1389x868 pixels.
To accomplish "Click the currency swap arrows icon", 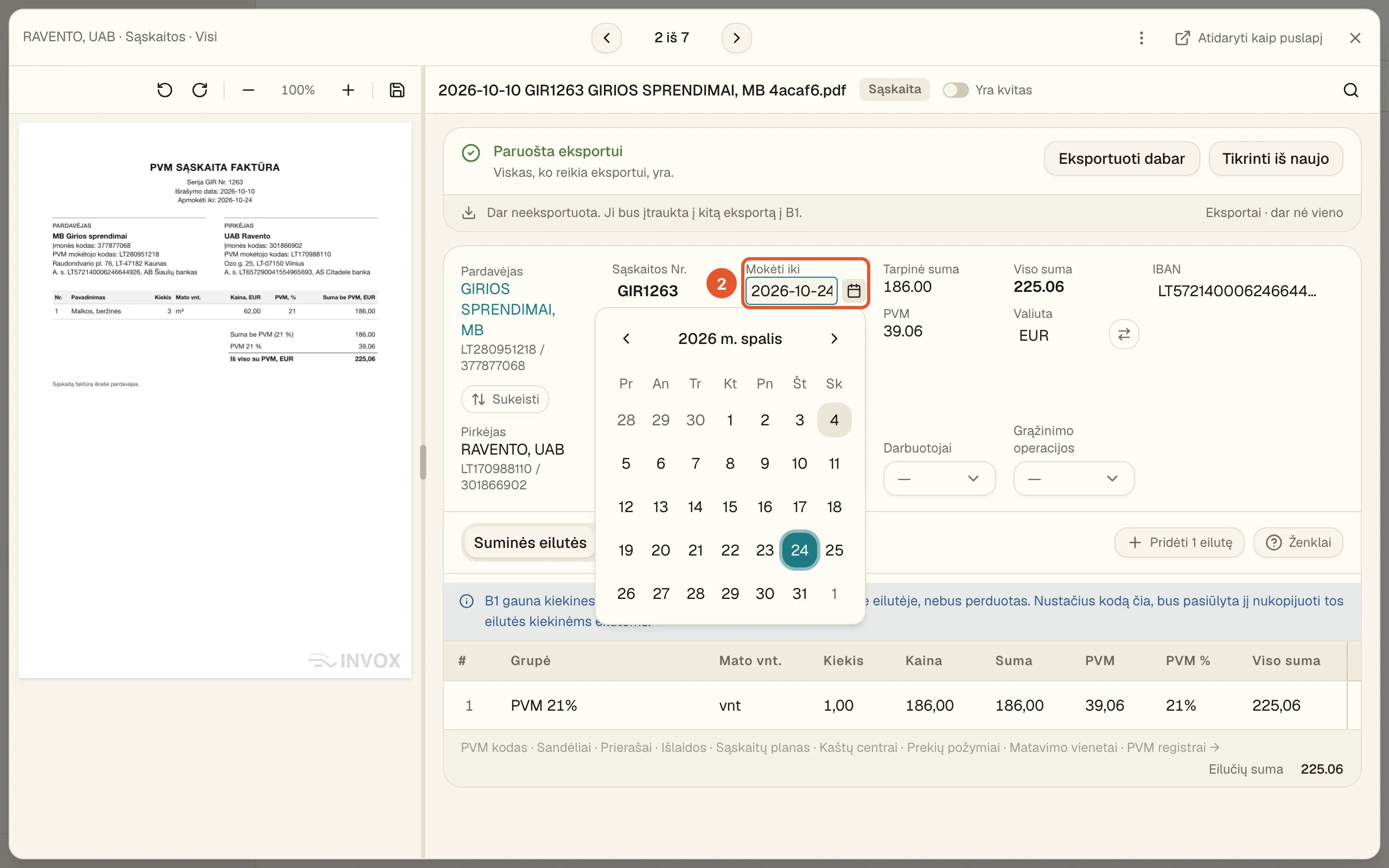I will (x=1124, y=334).
